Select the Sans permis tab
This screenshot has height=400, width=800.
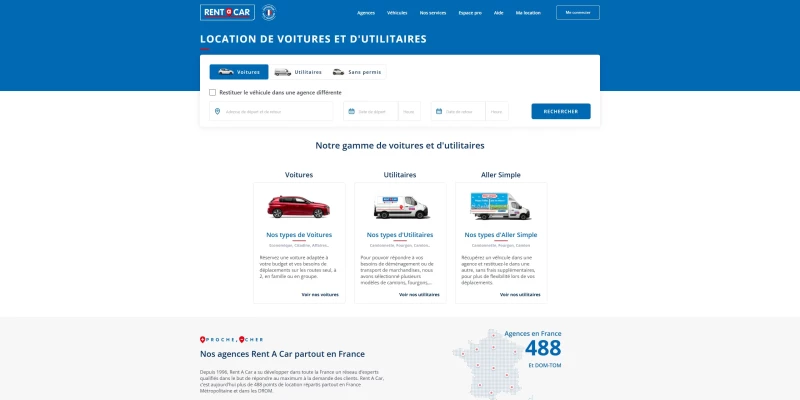point(357,72)
